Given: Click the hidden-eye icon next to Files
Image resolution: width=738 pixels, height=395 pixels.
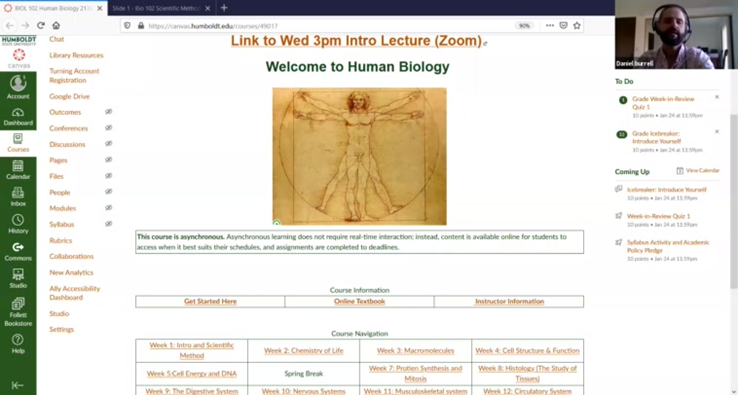Looking at the screenshot, I should 109,176.
